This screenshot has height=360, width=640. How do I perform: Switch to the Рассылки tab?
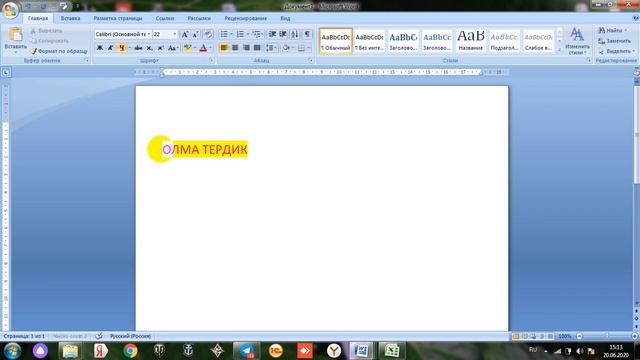pyautogui.click(x=199, y=18)
